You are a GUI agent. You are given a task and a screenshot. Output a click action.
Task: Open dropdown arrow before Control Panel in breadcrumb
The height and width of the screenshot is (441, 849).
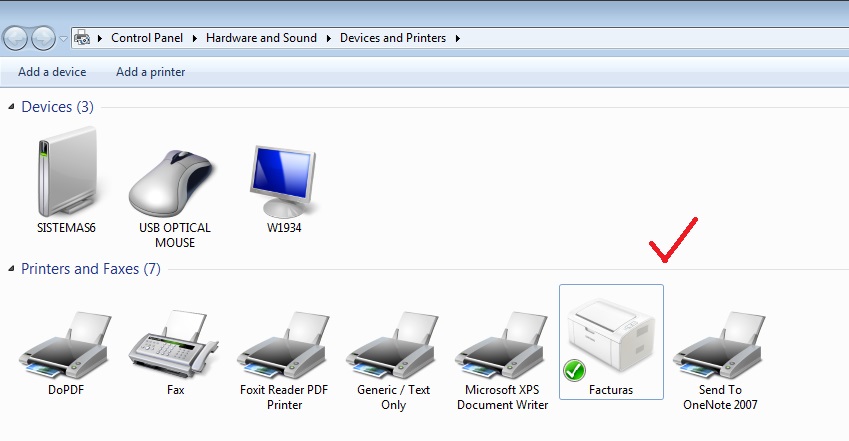coord(100,38)
